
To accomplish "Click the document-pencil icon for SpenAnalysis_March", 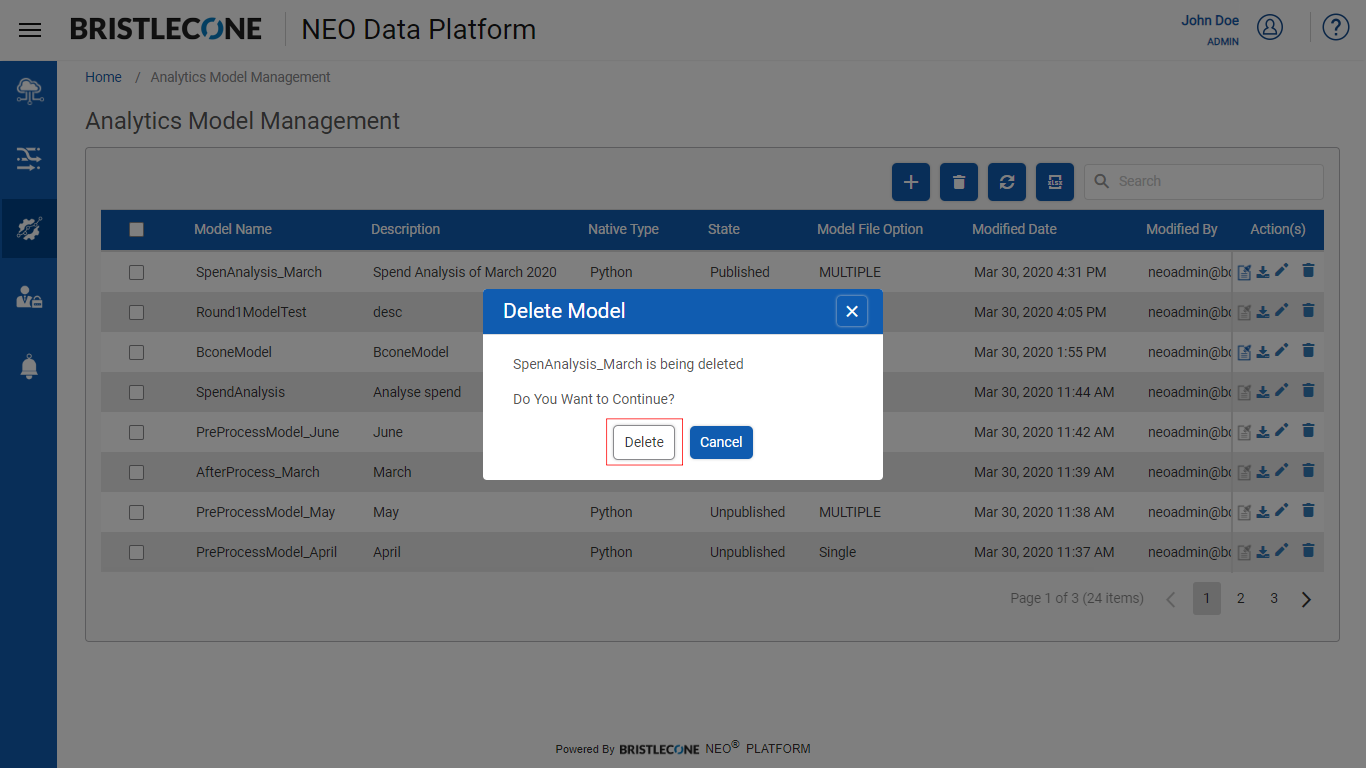I will tap(1244, 272).
